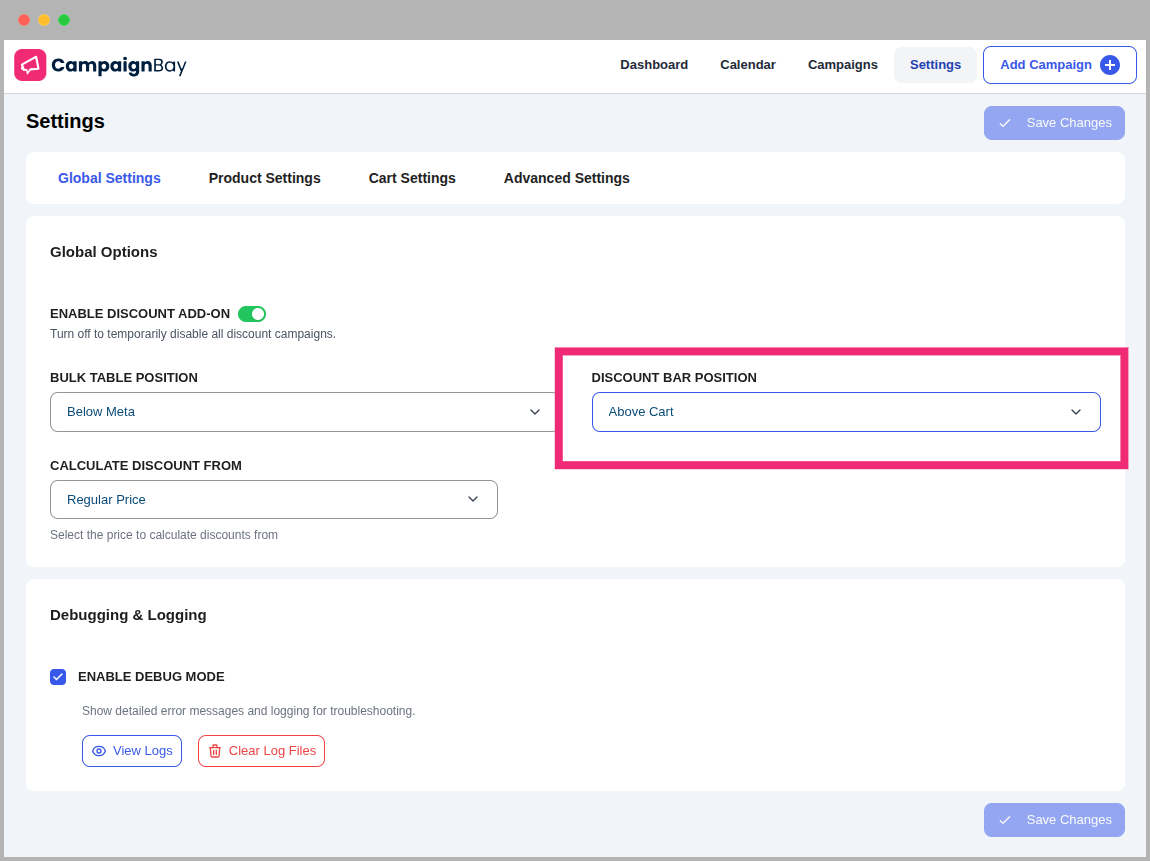
Task: Click the eye icon on View Logs
Action: click(x=99, y=751)
